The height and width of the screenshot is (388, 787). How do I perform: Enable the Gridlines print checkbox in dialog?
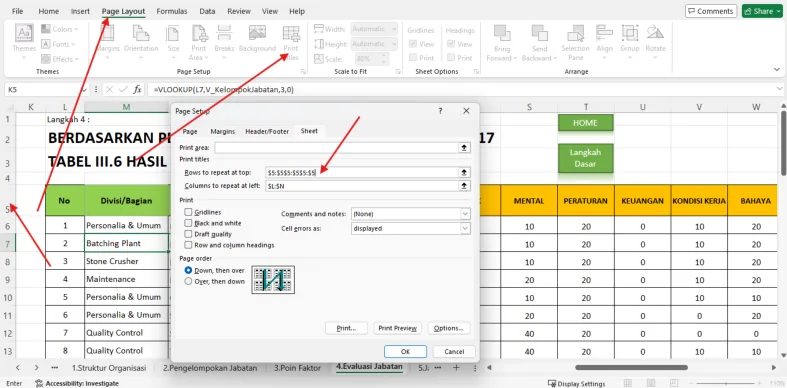188,212
